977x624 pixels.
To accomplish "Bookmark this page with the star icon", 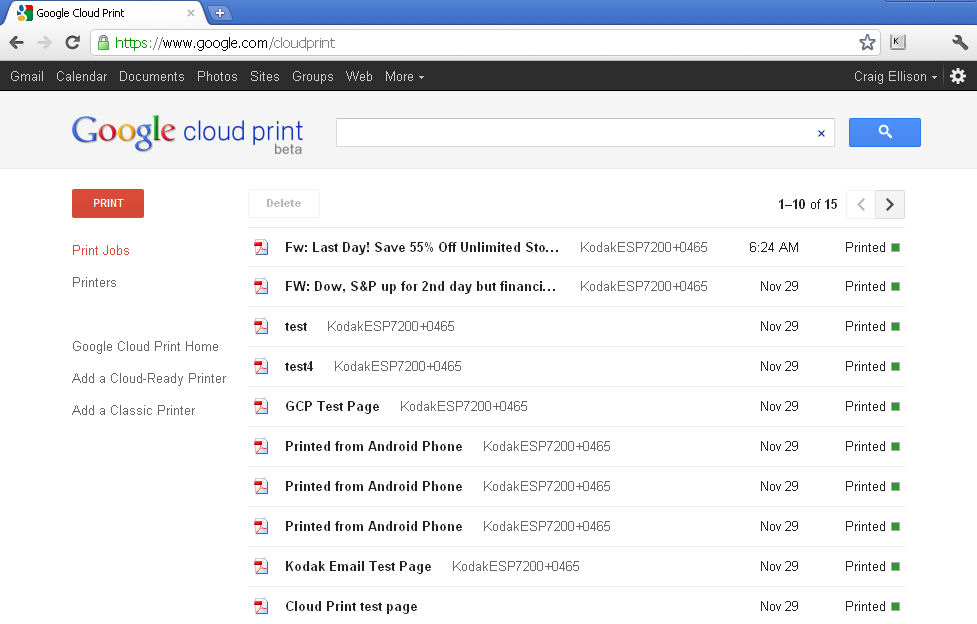I will click(867, 42).
